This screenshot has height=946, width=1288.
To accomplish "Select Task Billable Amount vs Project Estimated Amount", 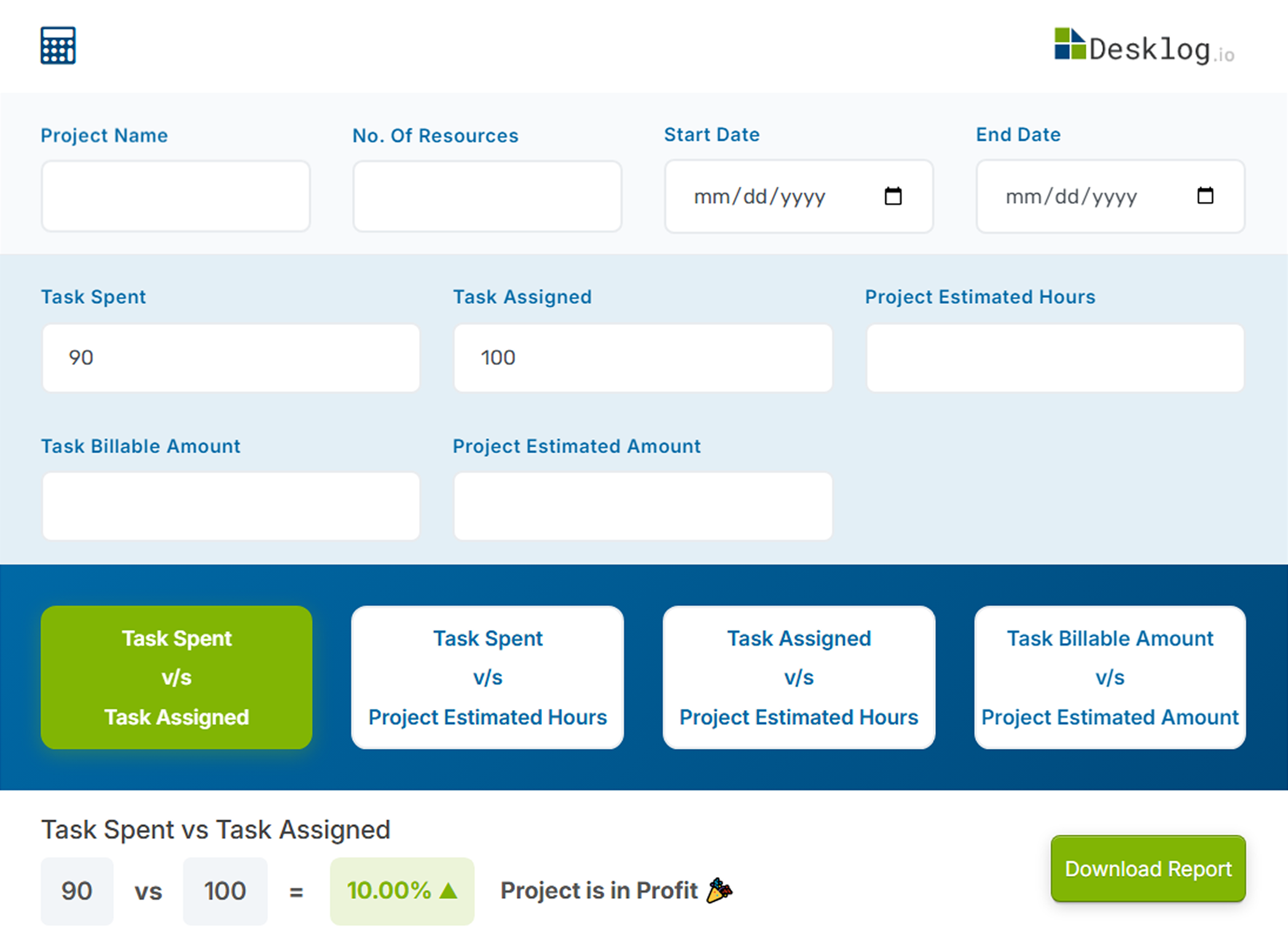I will click(1110, 677).
